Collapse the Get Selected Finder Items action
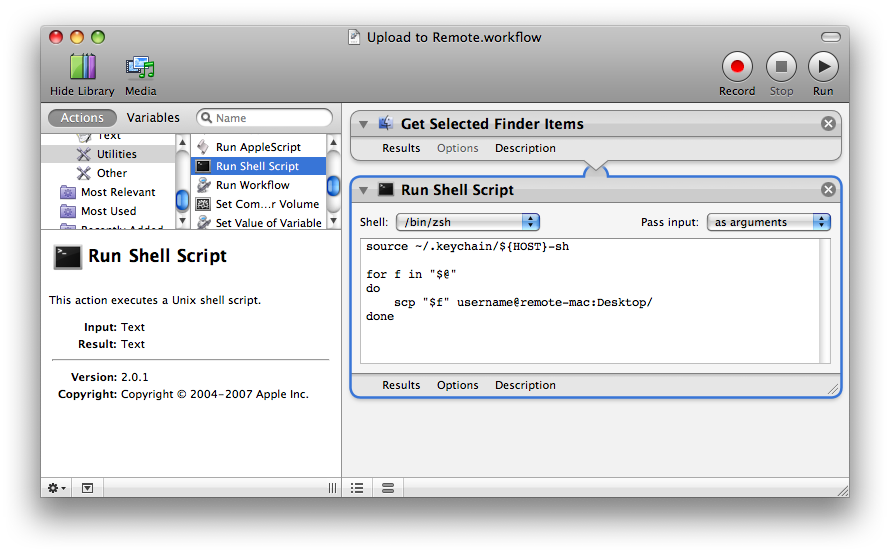 coord(363,124)
